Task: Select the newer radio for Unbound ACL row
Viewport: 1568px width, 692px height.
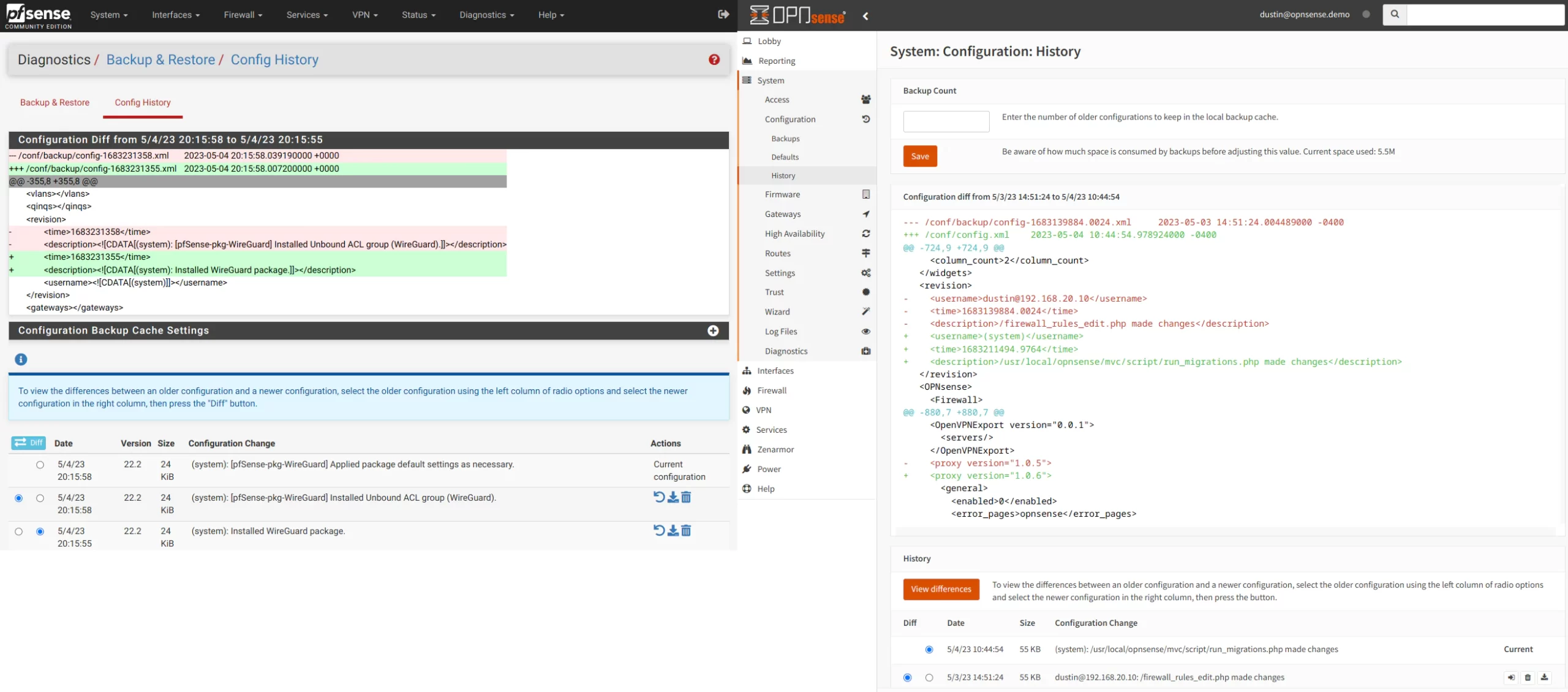Action: (x=40, y=498)
